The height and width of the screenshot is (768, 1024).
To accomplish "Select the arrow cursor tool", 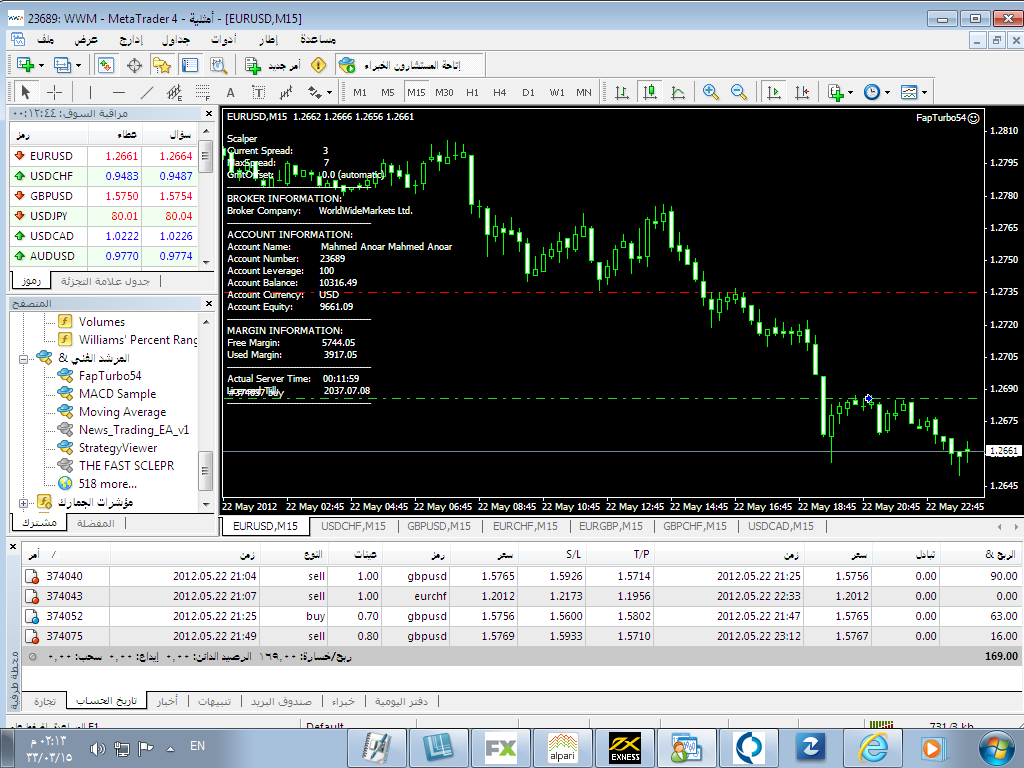I will click(25, 92).
